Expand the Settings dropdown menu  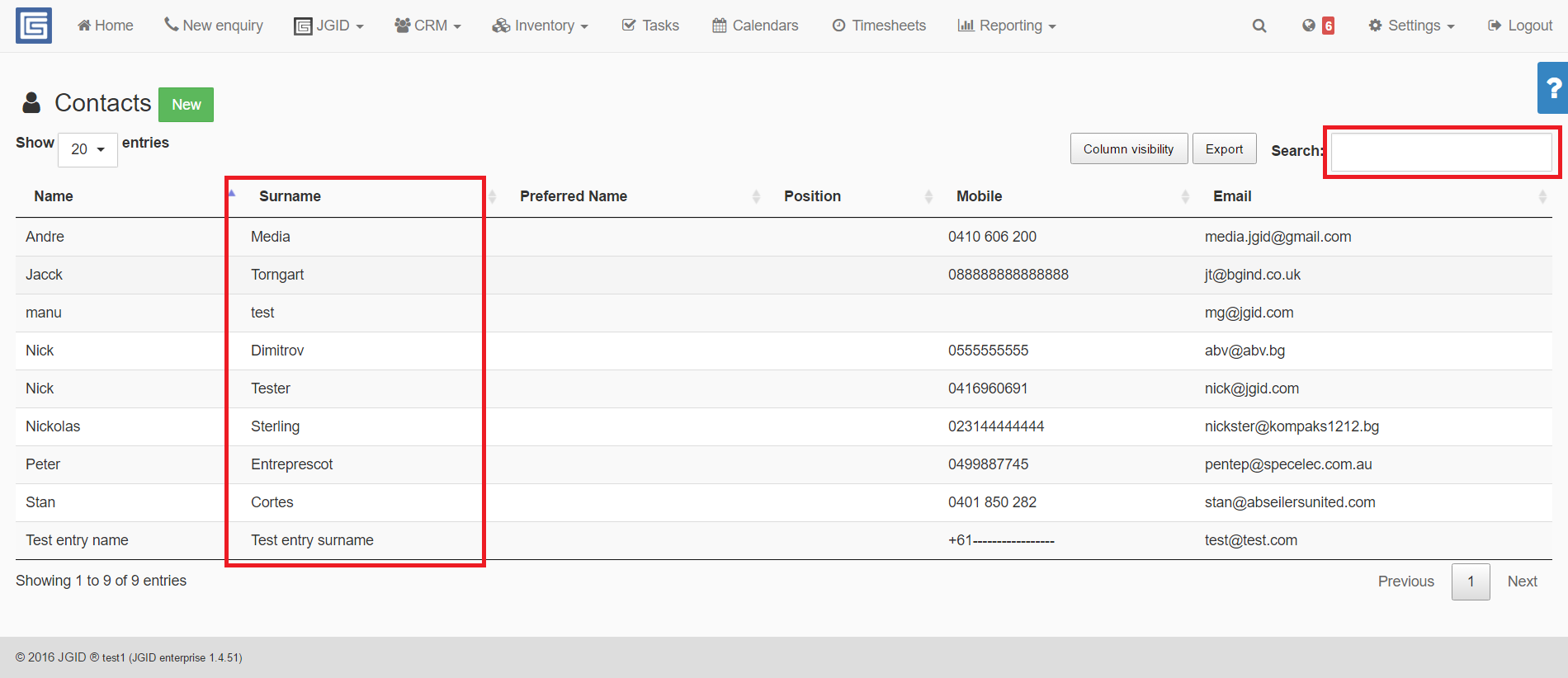1411,26
